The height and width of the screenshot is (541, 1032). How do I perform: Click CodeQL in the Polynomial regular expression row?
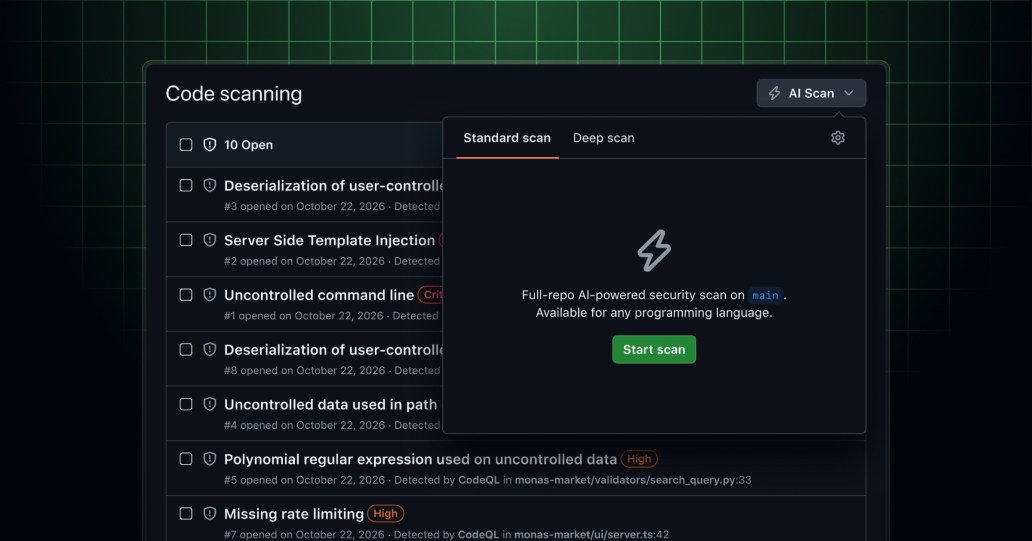[x=478, y=480]
